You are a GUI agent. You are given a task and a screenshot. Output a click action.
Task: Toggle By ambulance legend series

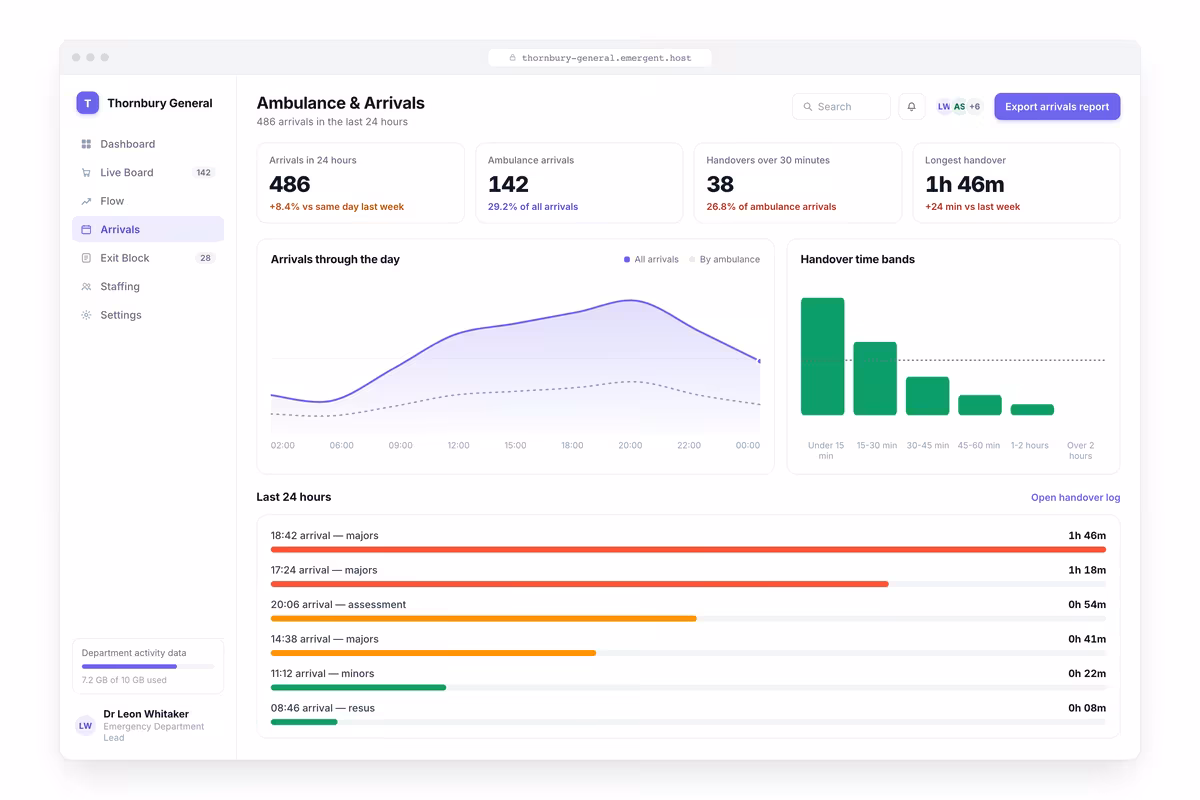724,260
